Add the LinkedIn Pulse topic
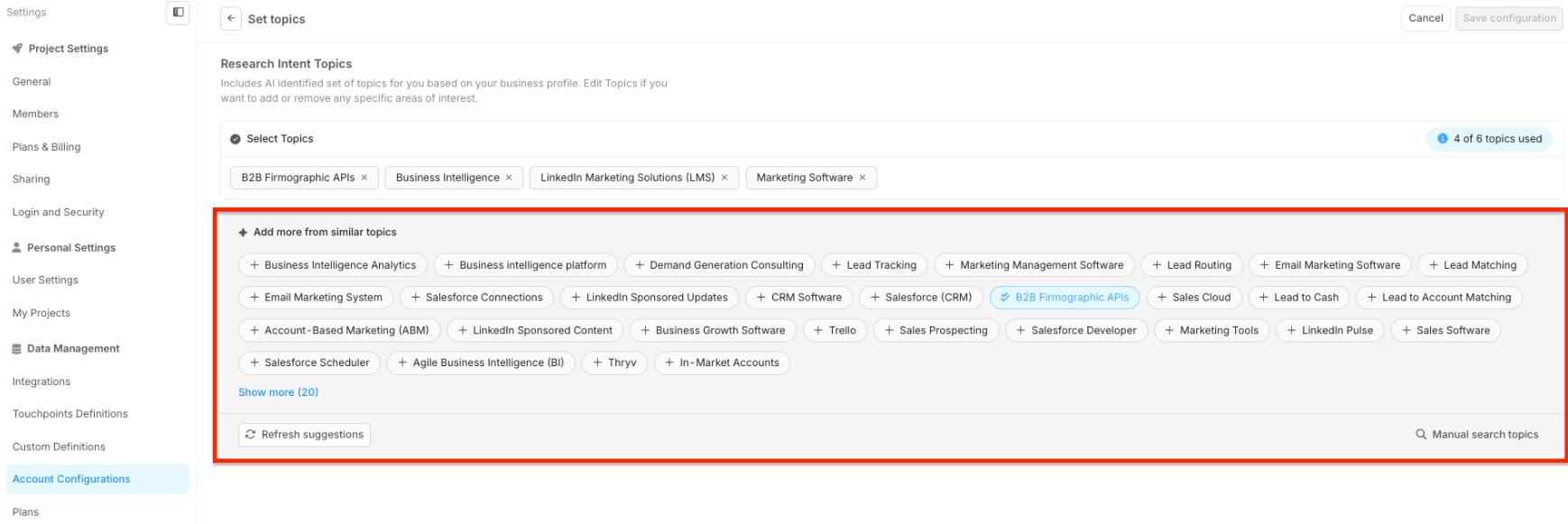 1330,330
